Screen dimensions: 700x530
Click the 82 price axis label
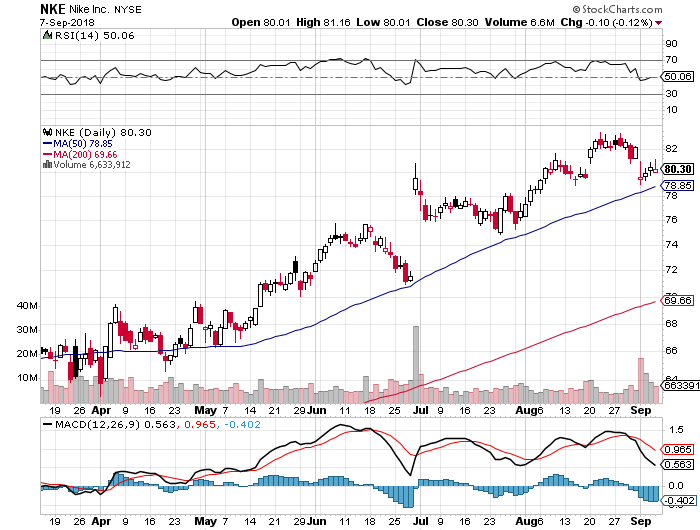click(x=671, y=149)
